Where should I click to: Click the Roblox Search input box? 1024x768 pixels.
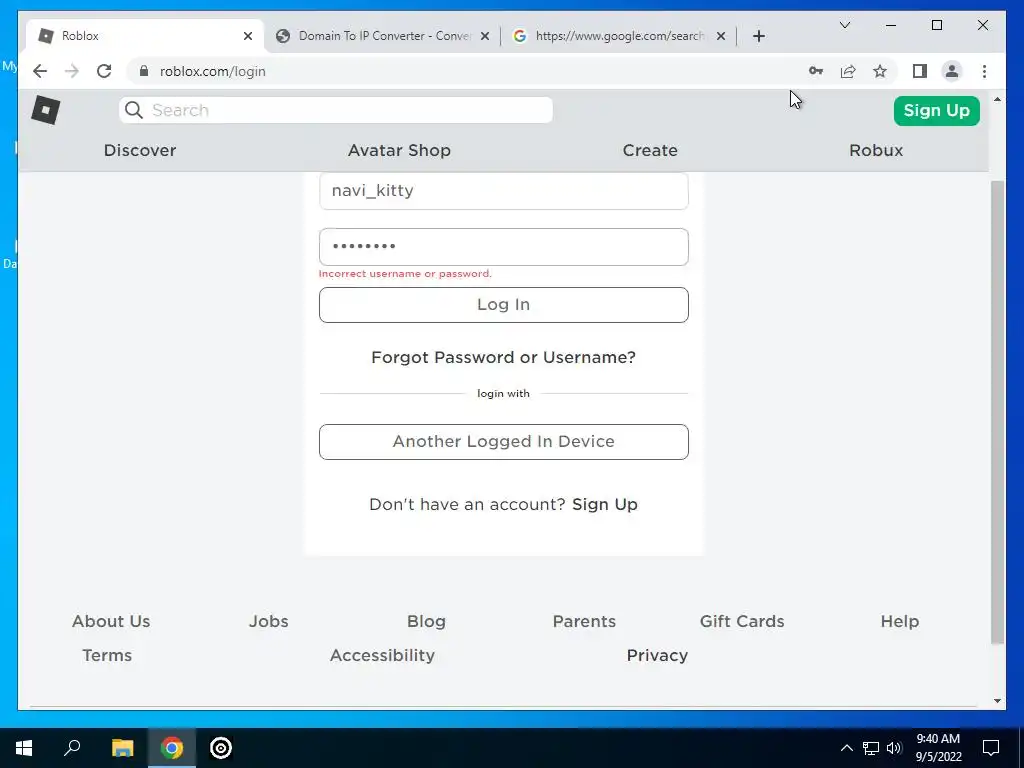click(x=336, y=110)
